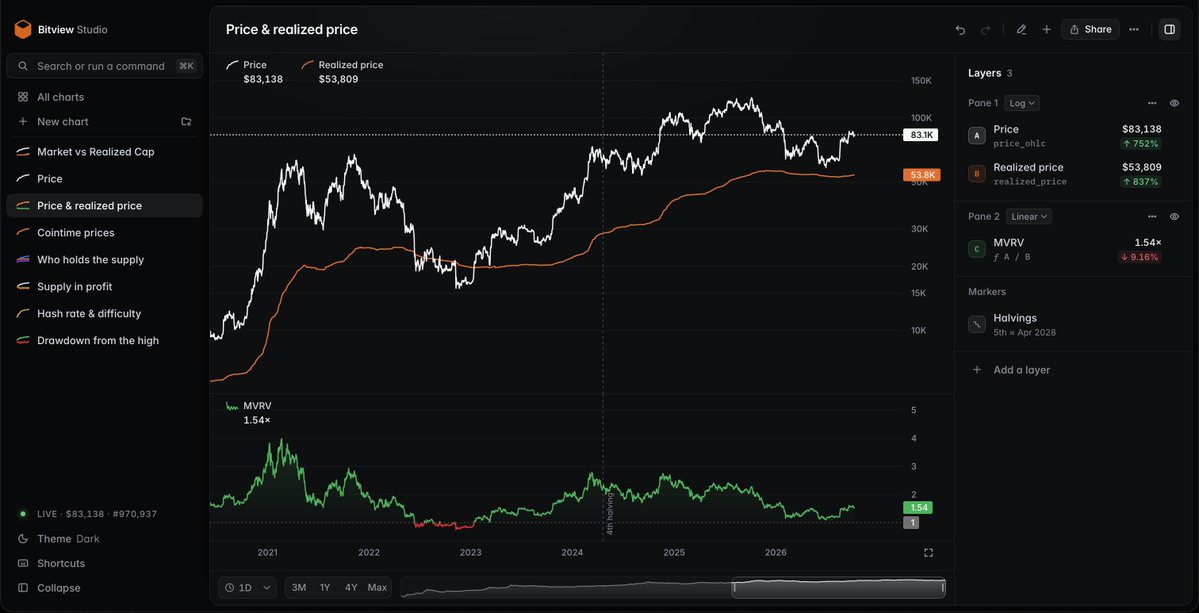The image size is (1199, 613).
Task: Click the Halvings marker icon
Action: (x=976, y=324)
